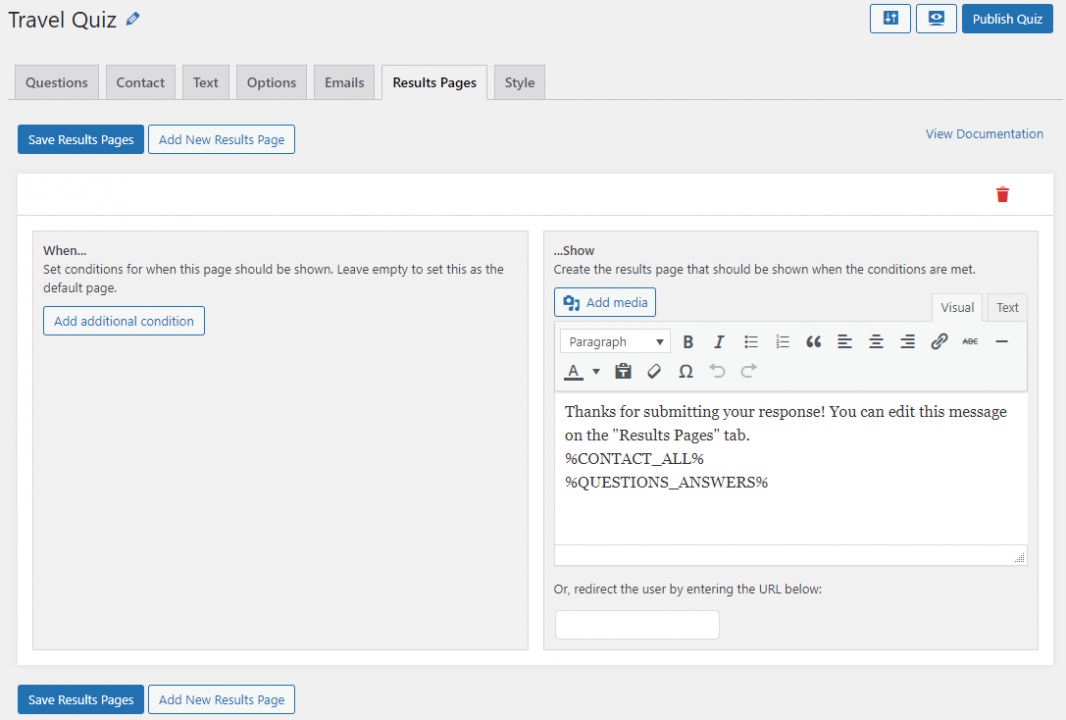
Task: Click the redirect URL input field
Action: 637,624
